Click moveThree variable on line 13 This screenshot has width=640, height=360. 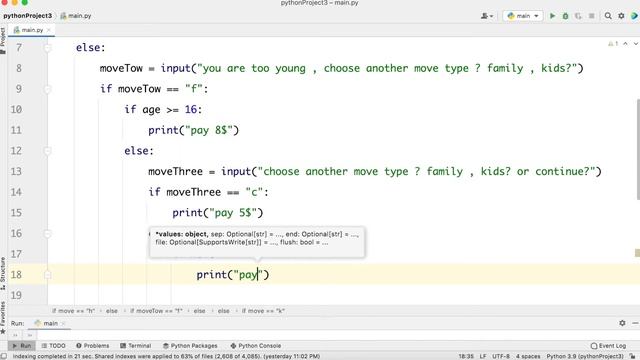[x=175, y=171]
